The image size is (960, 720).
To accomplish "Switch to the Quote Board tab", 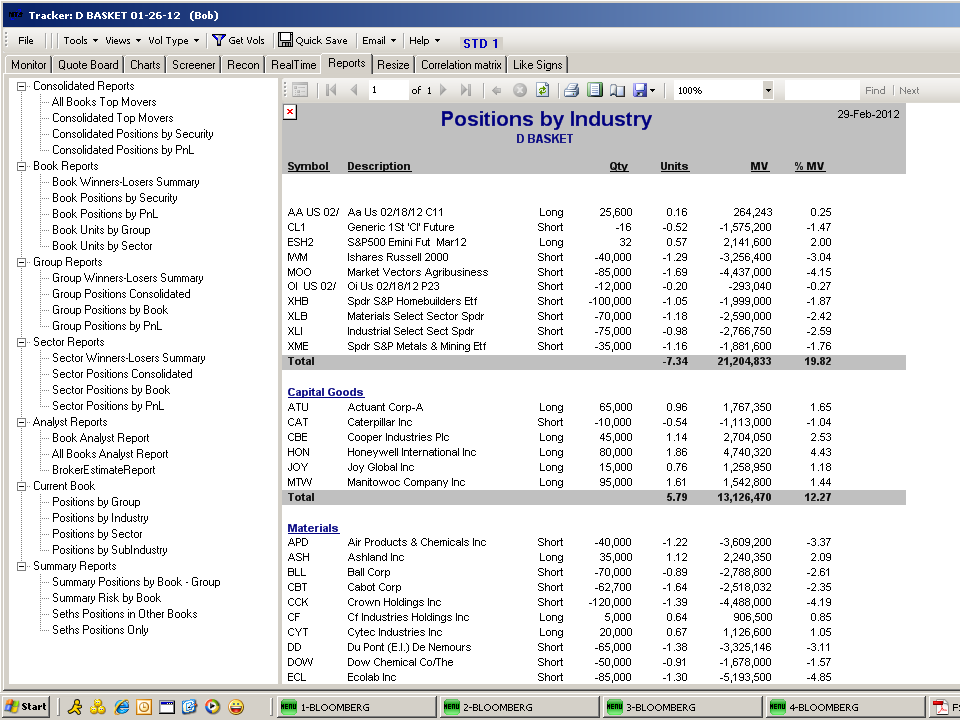I will click(88, 65).
